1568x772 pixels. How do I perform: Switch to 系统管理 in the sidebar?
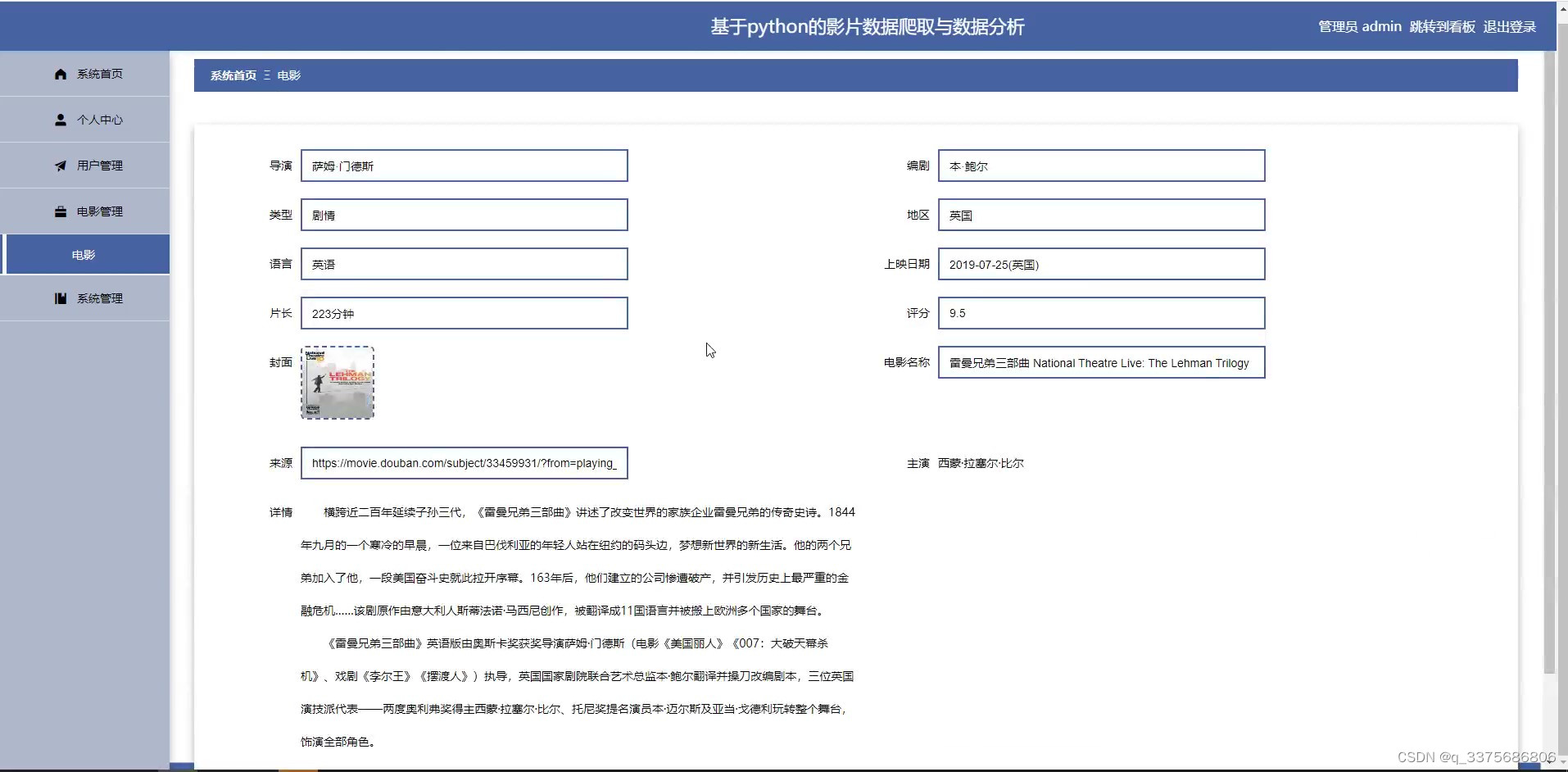click(99, 298)
